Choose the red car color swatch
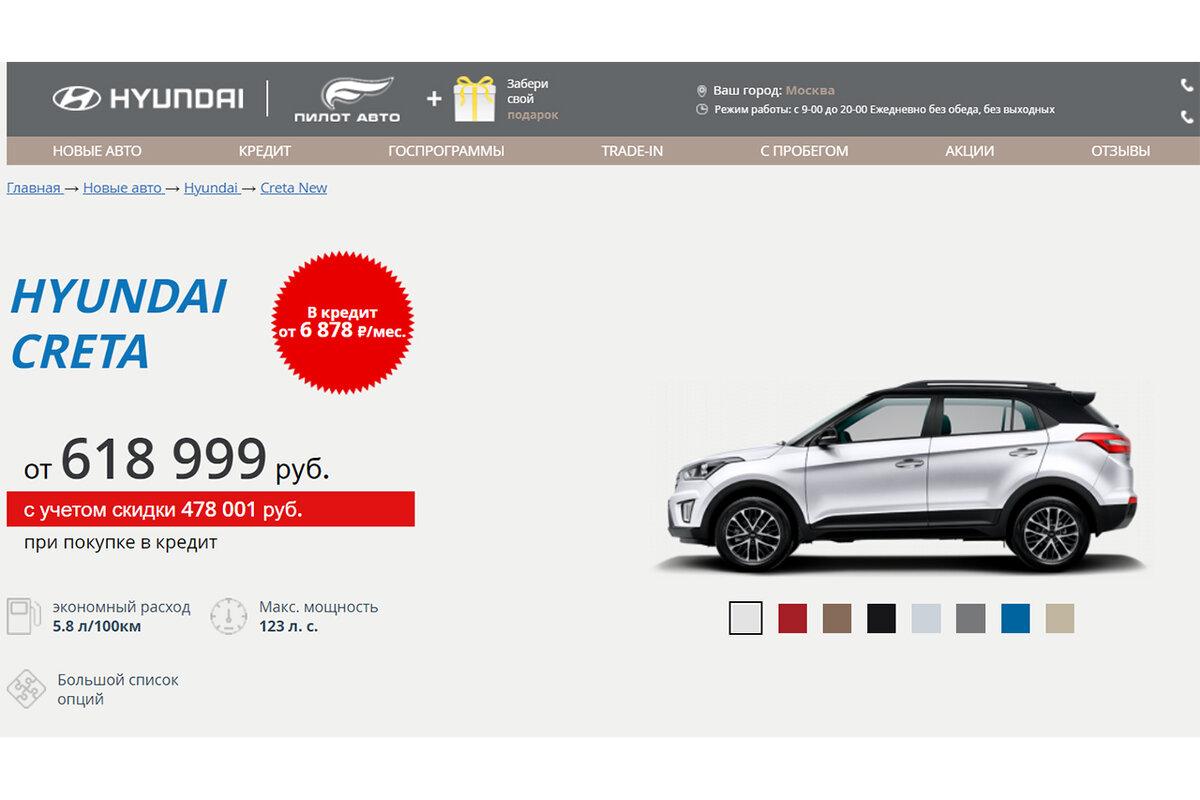This screenshot has width=1200, height=800. 792,618
